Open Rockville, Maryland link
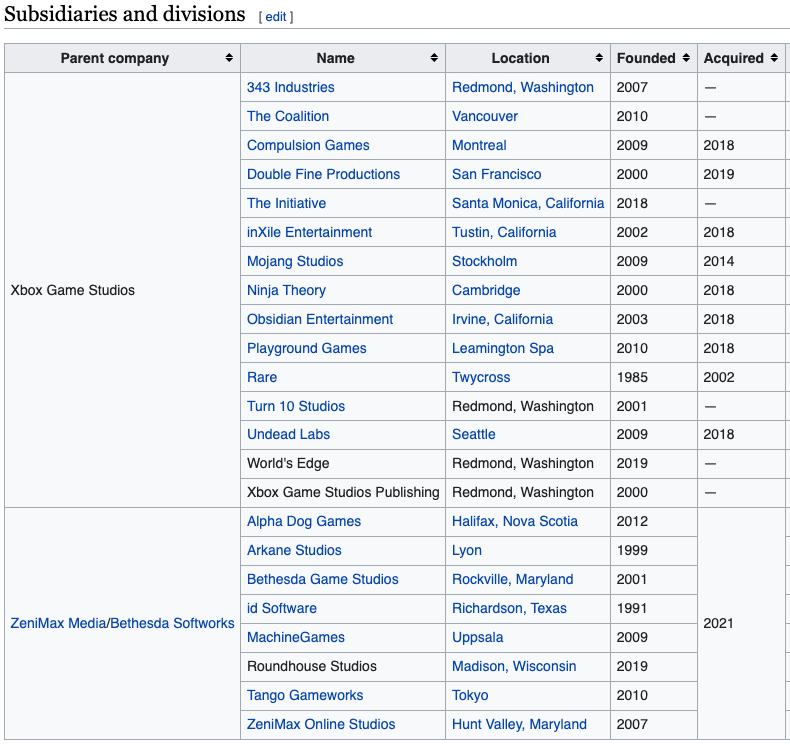 click(x=512, y=579)
